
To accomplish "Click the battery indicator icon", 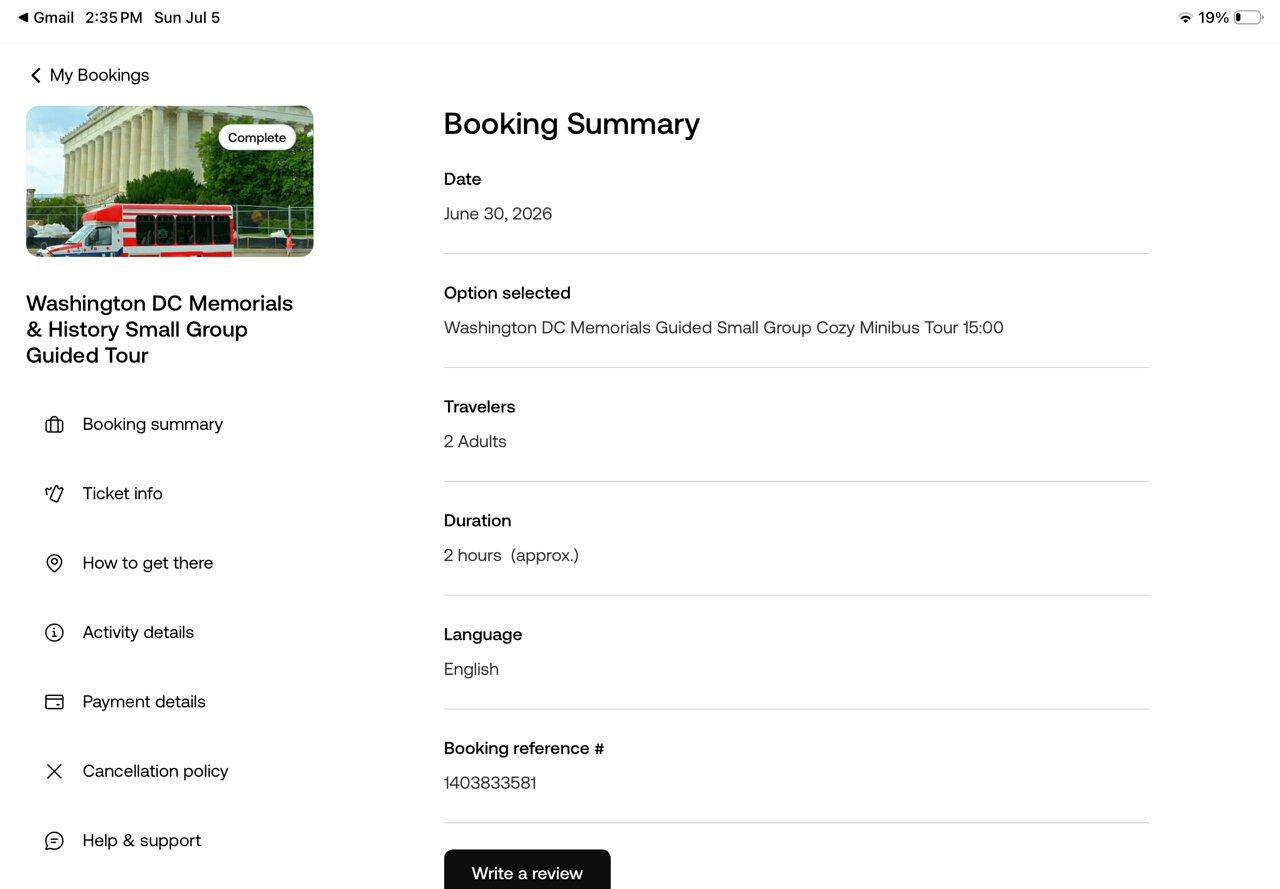I will pos(1248,18).
